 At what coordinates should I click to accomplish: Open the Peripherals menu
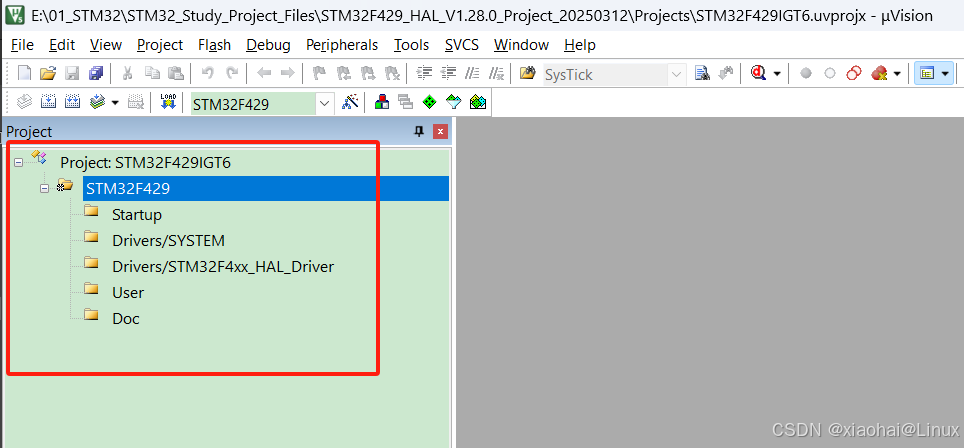click(x=342, y=45)
